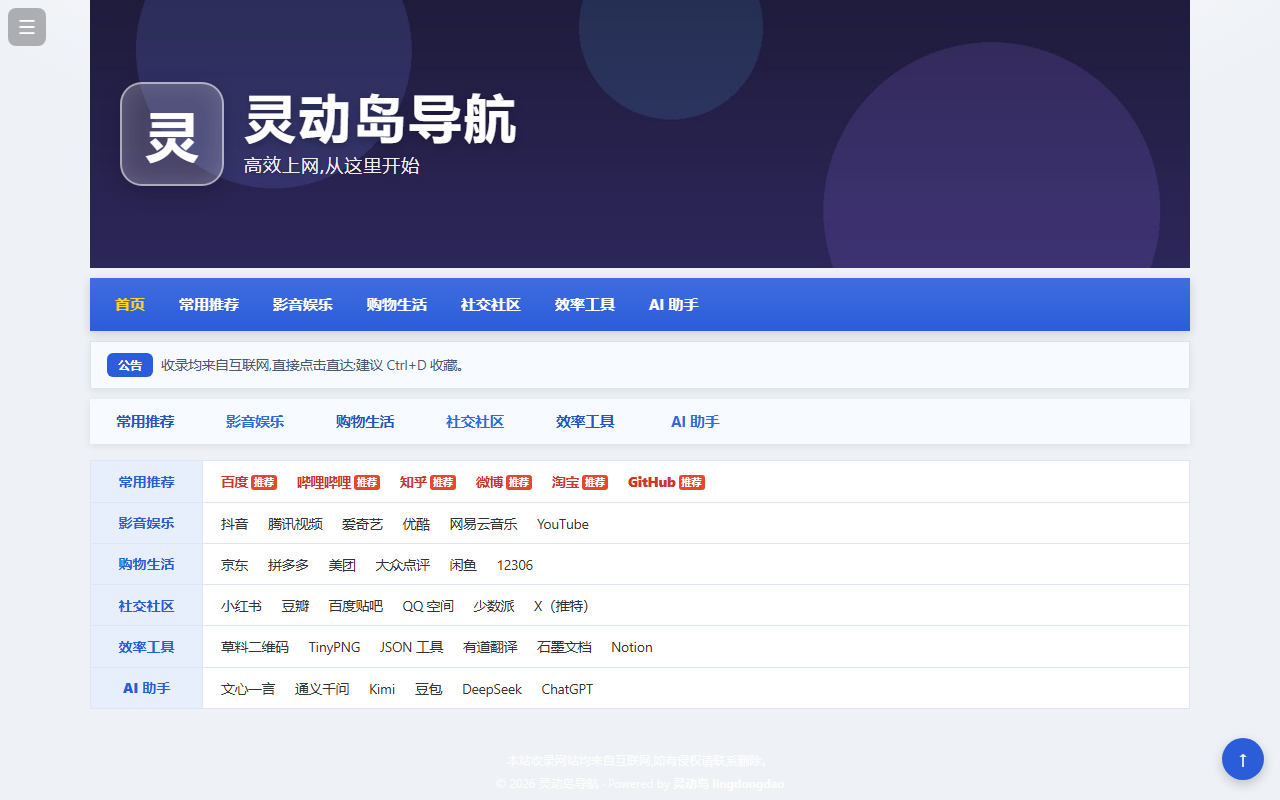Open the TinyPNG link

(x=334, y=647)
